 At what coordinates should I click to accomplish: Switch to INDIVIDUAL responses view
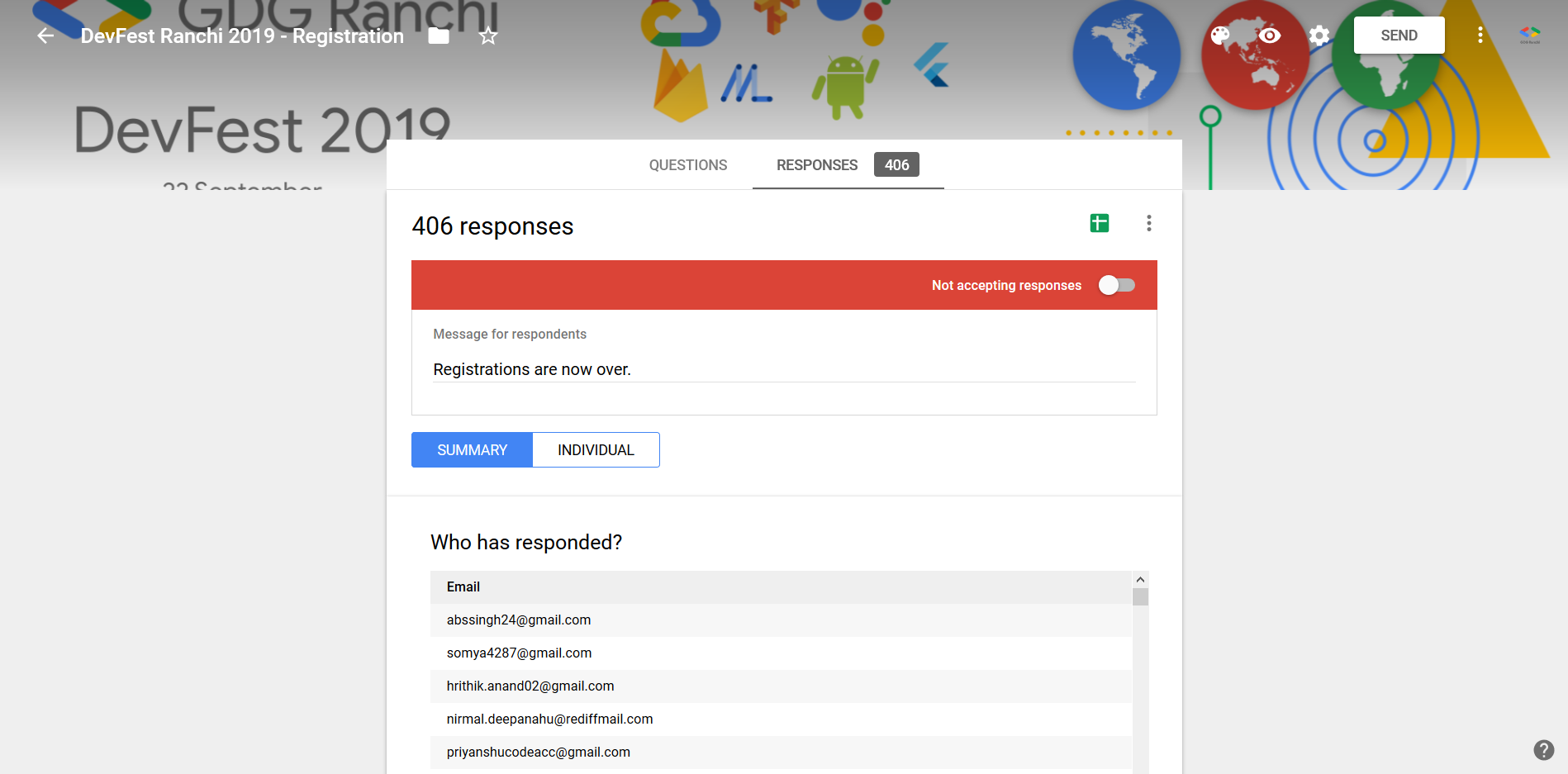[596, 450]
